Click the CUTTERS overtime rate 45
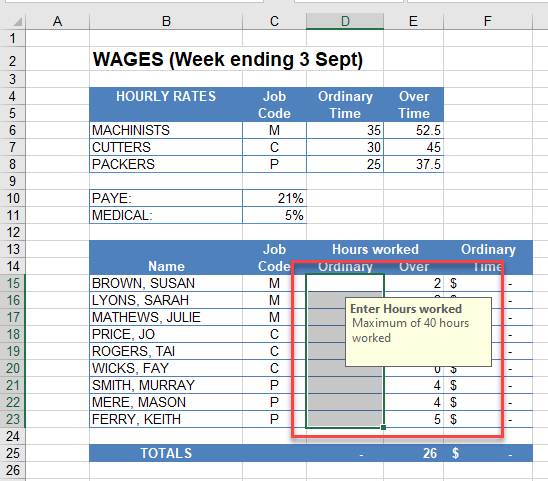 click(x=413, y=147)
